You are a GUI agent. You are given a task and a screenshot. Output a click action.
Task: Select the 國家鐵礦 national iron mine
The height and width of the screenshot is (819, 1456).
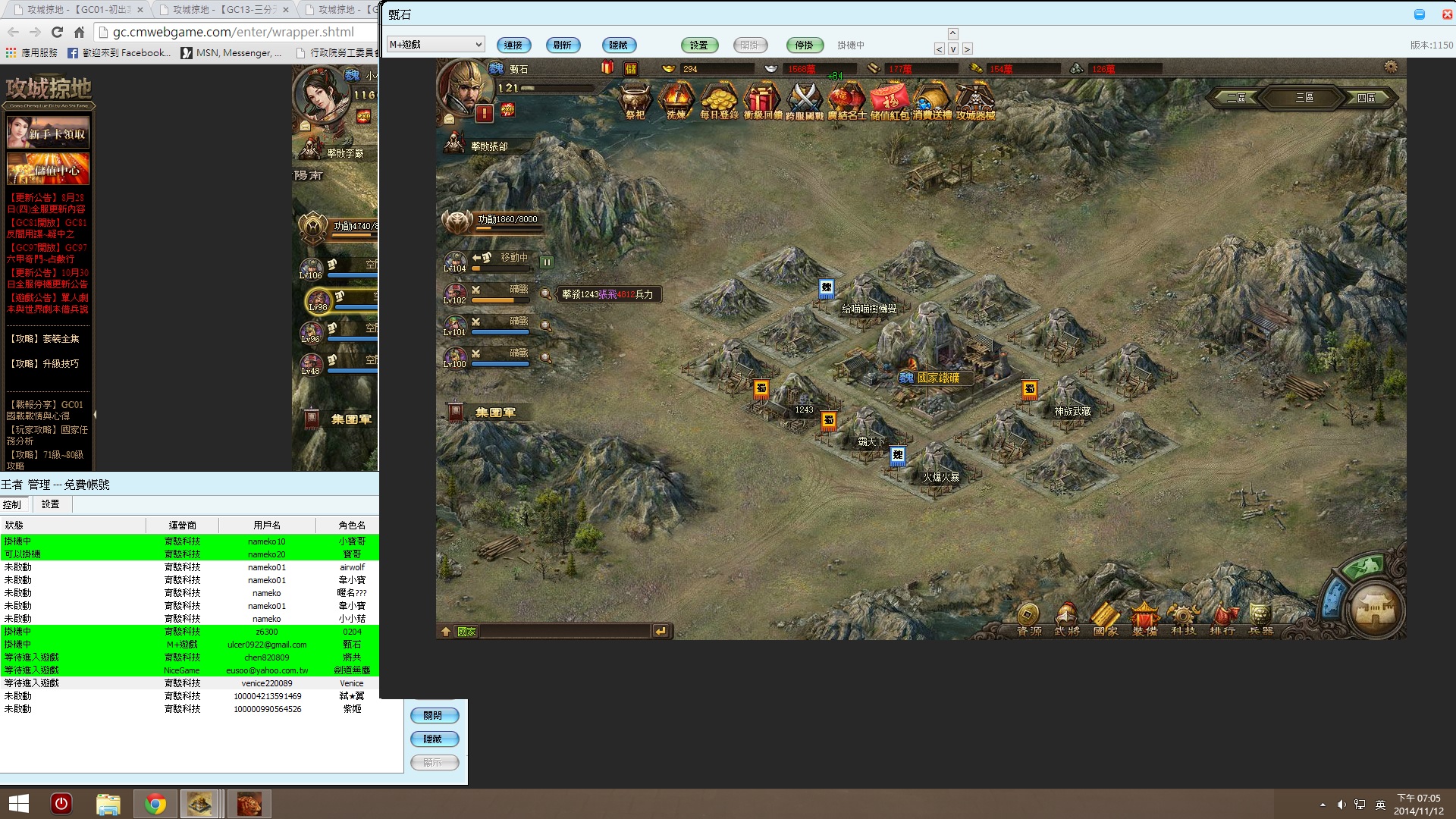coord(938,378)
